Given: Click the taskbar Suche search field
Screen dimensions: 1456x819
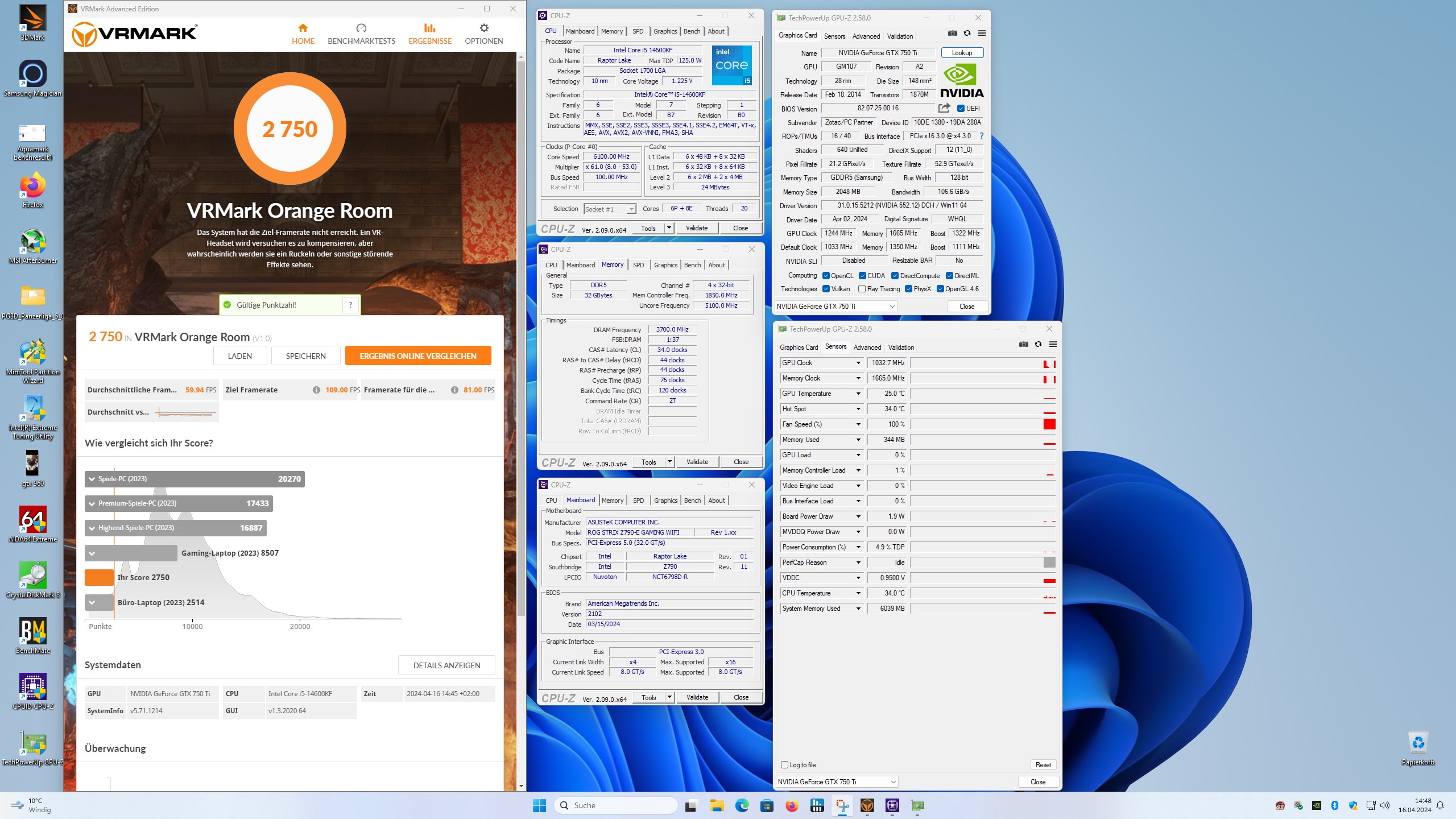Looking at the screenshot, I should 617,805.
